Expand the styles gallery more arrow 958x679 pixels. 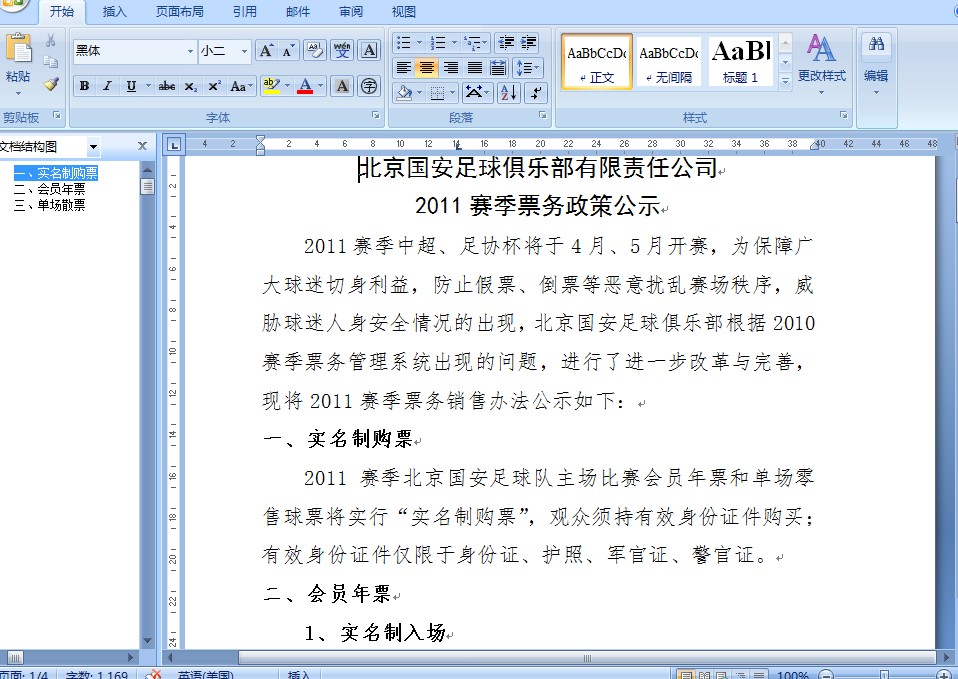[x=786, y=80]
